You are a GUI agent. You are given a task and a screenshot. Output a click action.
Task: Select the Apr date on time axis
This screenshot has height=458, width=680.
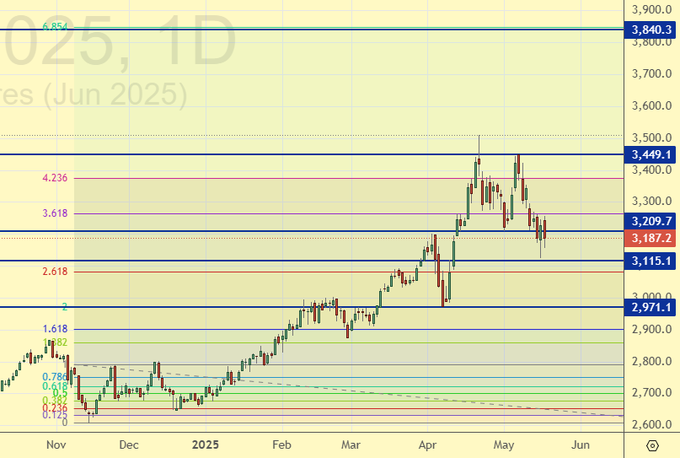(427, 443)
